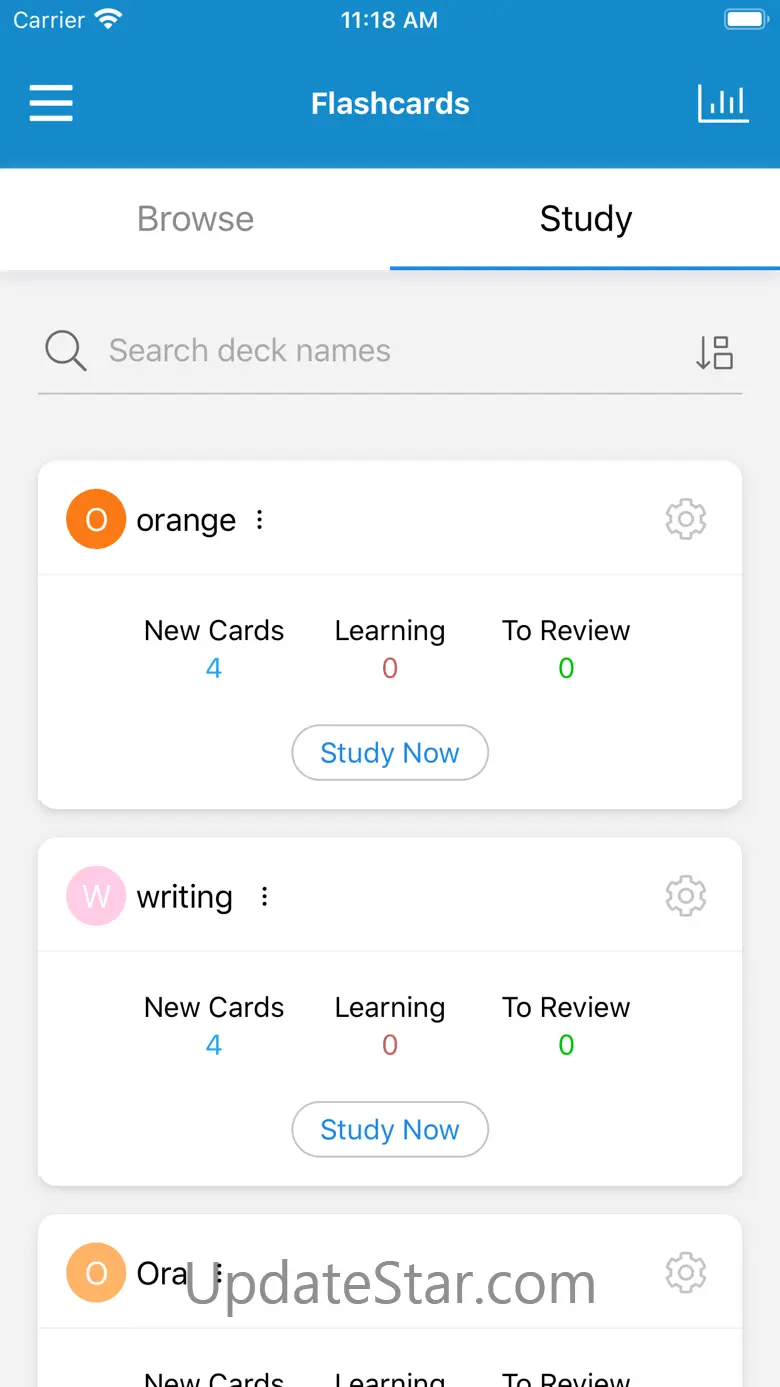Viewport: 780px width, 1387px height.
Task: Tap the orange deck avatar circle
Action: [x=96, y=519]
